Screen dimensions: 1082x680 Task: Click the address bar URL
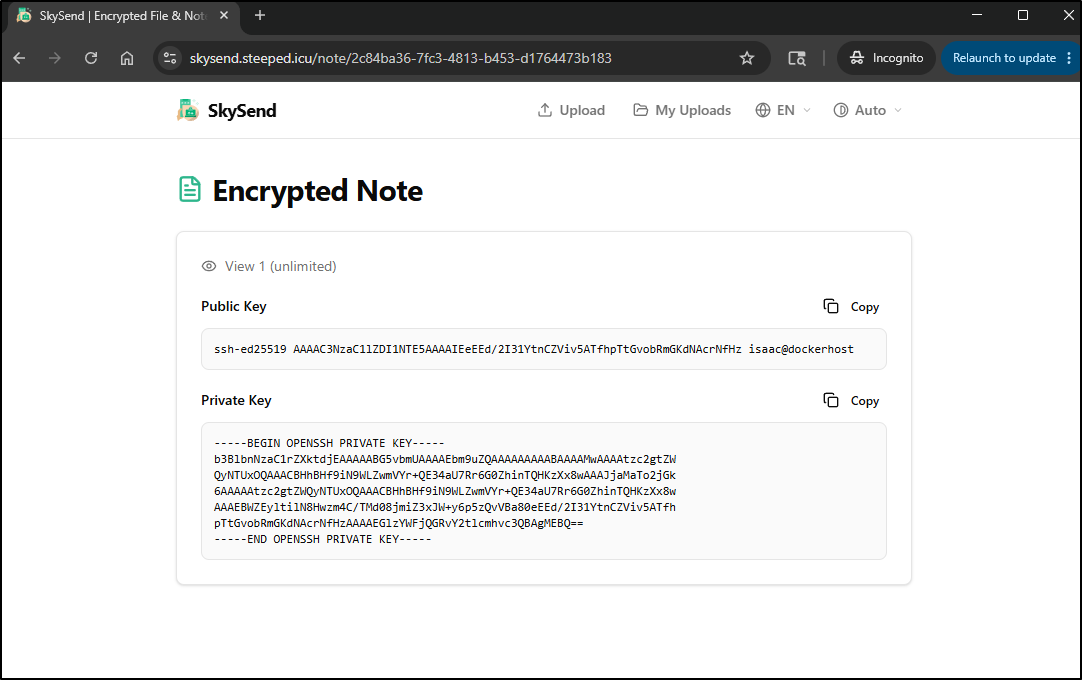pos(400,58)
